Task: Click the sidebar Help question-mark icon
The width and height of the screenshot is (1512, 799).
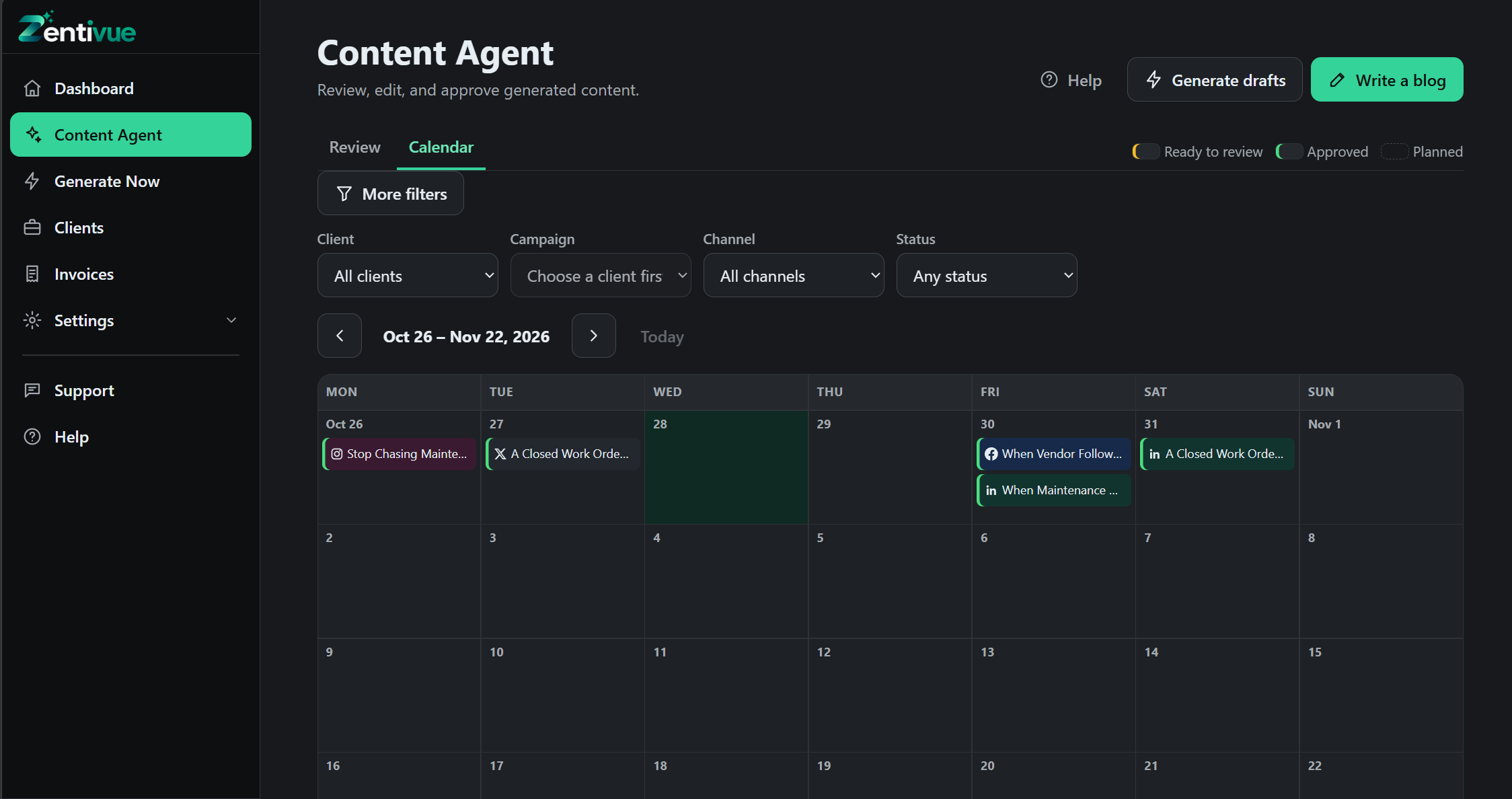Action: 32,436
